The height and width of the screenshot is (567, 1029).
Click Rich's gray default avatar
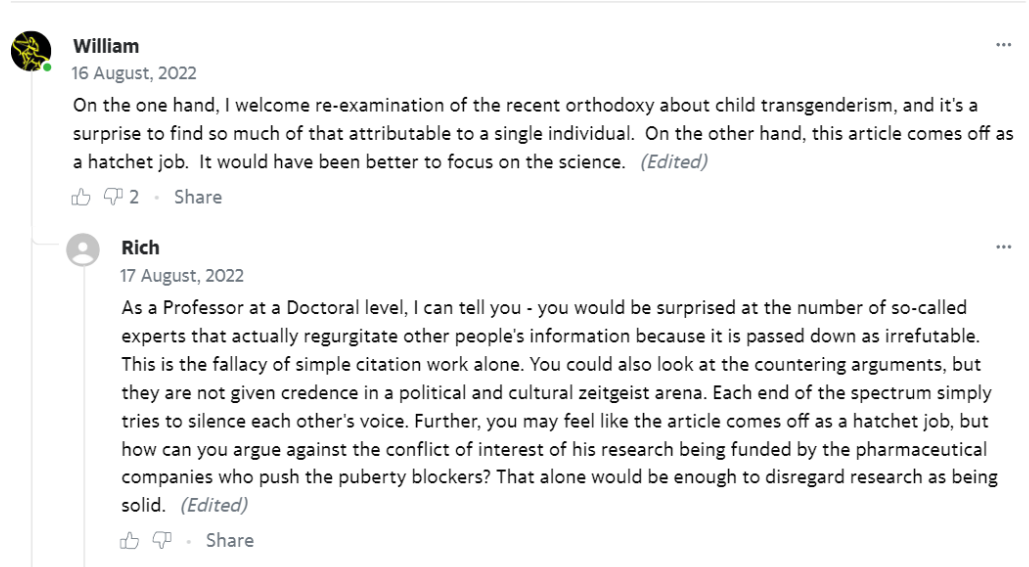pyautogui.click(x=83, y=250)
